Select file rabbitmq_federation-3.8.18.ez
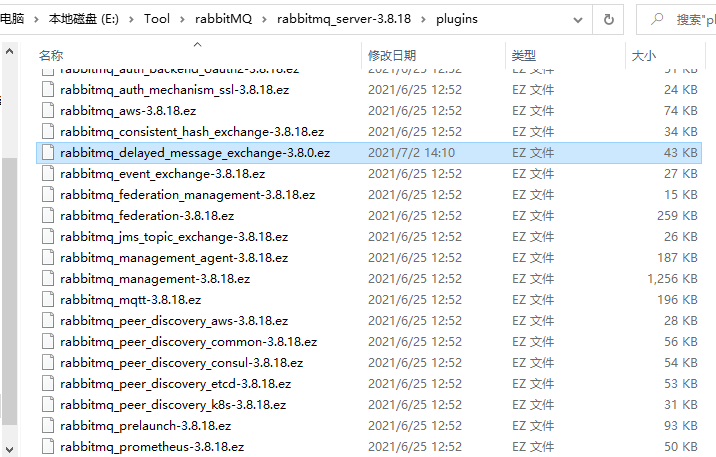The image size is (716, 457). tap(147, 215)
